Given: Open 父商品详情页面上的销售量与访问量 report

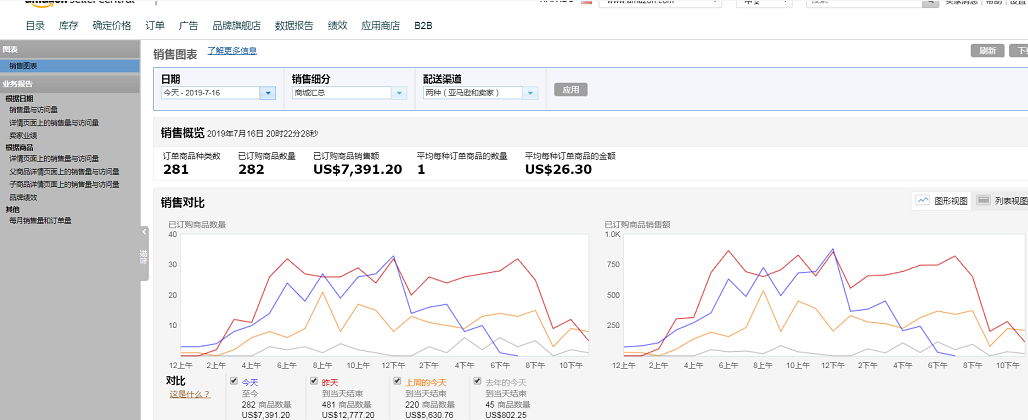Looking at the screenshot, I should pos(64,172).
